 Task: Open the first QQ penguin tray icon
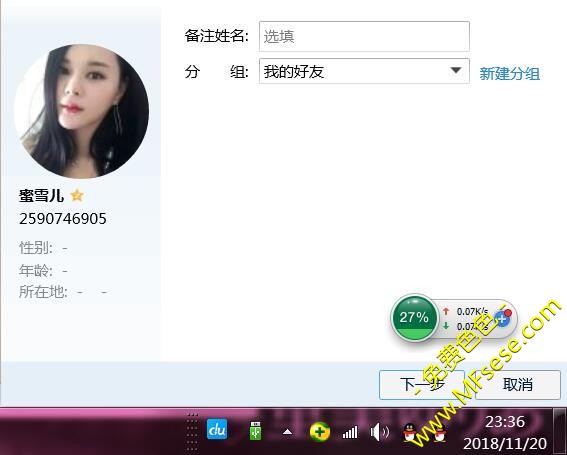(x=411, y=432)
